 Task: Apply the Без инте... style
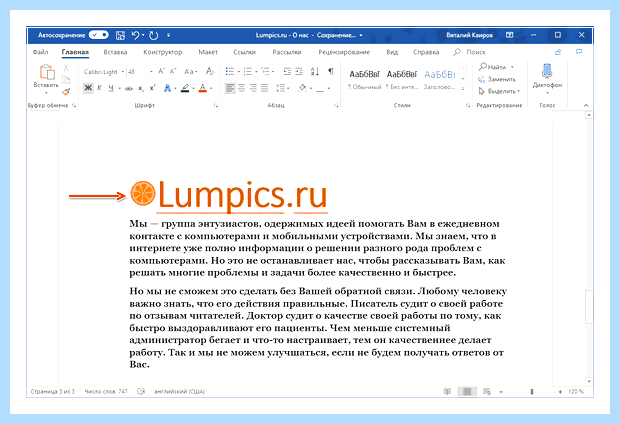pos(402,79)
